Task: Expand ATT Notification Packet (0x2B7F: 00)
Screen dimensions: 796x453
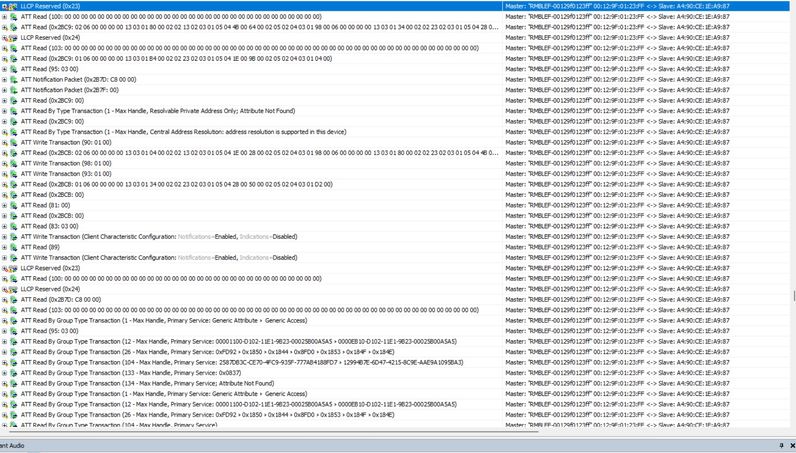Action: pos(4,90)
